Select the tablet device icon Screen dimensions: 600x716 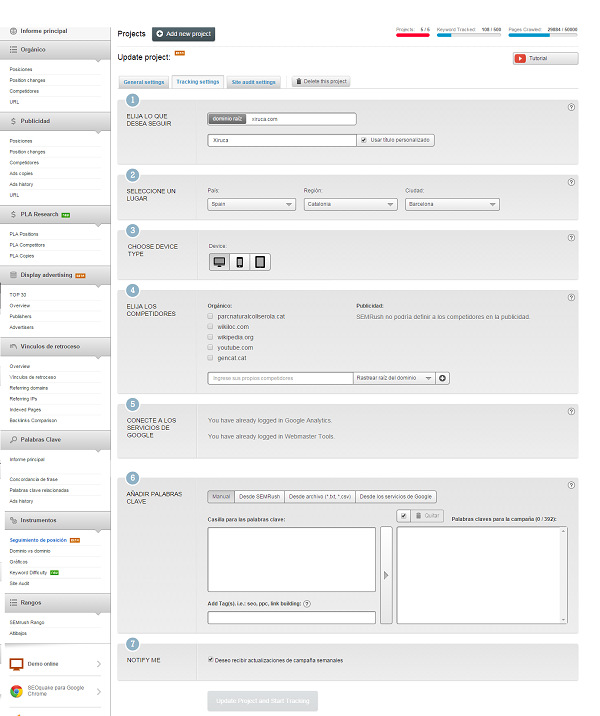pyautogui.click(x=260, y=262)
